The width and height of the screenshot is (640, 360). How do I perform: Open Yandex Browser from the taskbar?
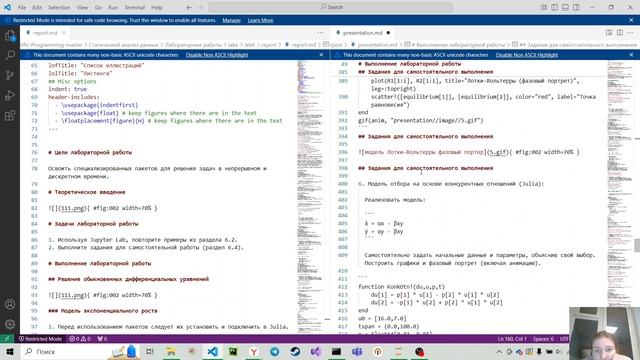(254, 351)
